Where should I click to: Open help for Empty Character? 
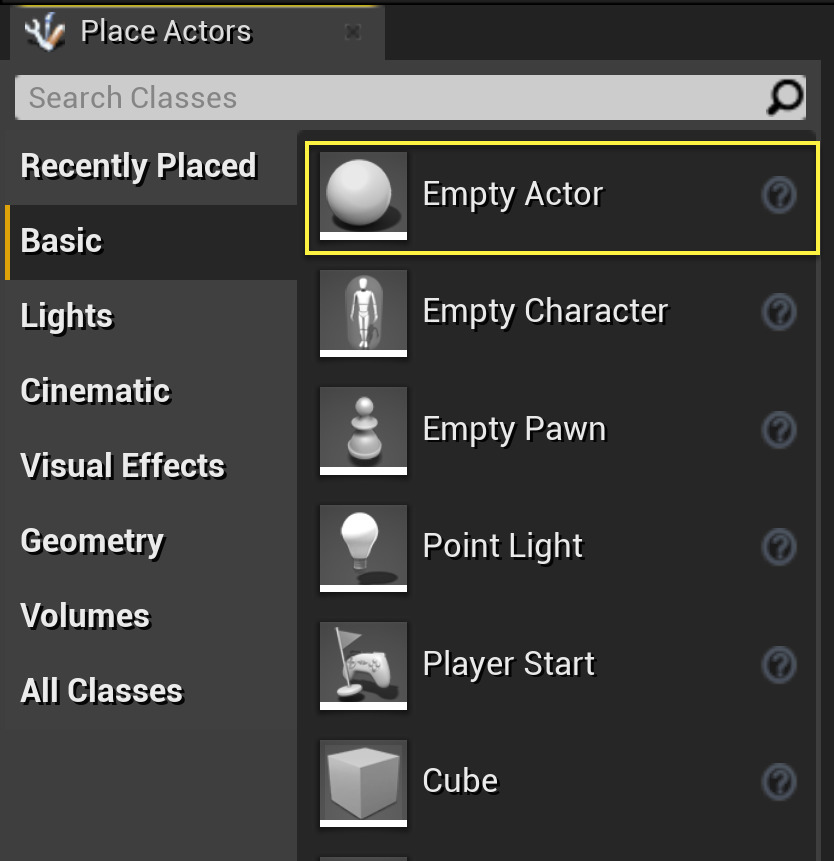[779, 313]
